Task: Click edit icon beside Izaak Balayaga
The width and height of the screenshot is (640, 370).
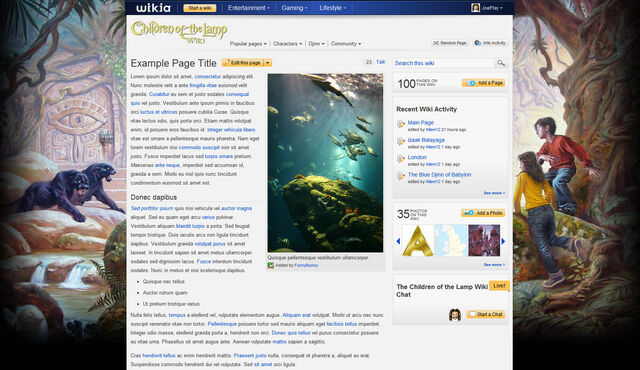Action: (x=400, y=142)
